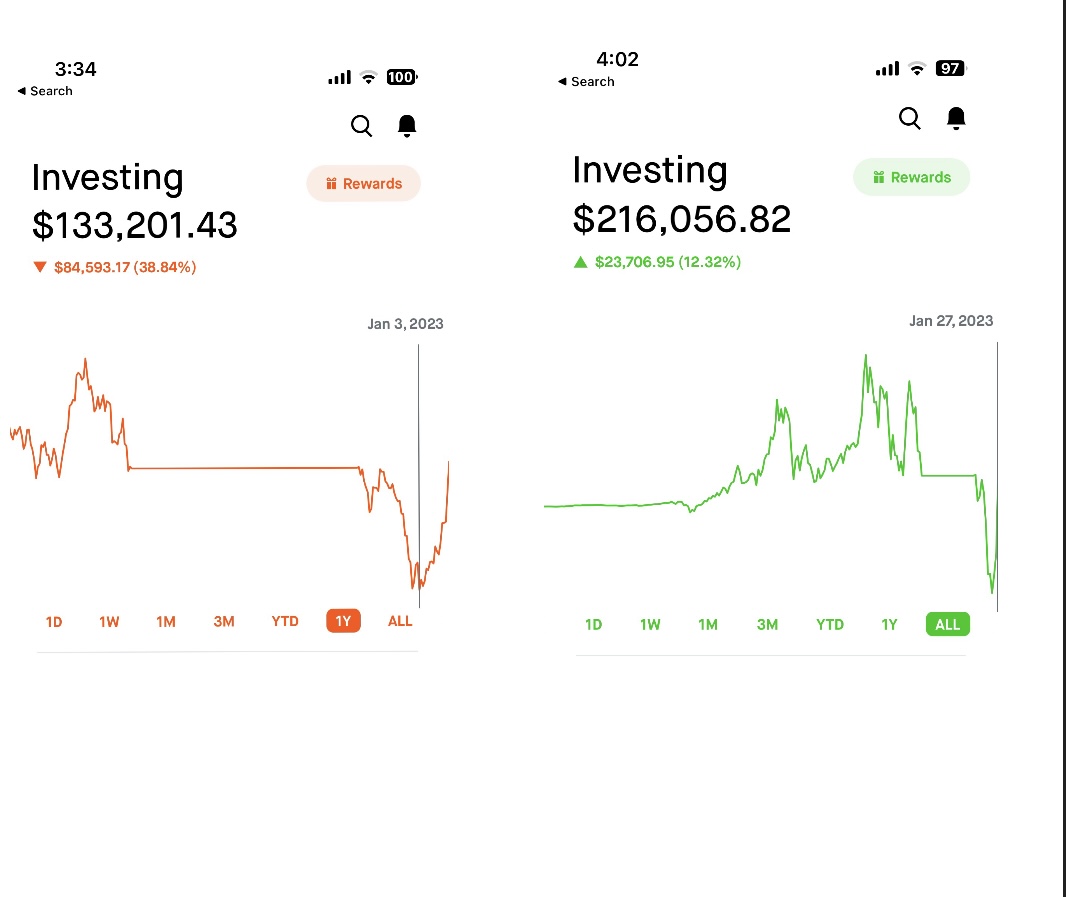This screenshot has width=1066, height=897.
Task: Click the orange Rewards gift button
Action: [x=363, y=184]
